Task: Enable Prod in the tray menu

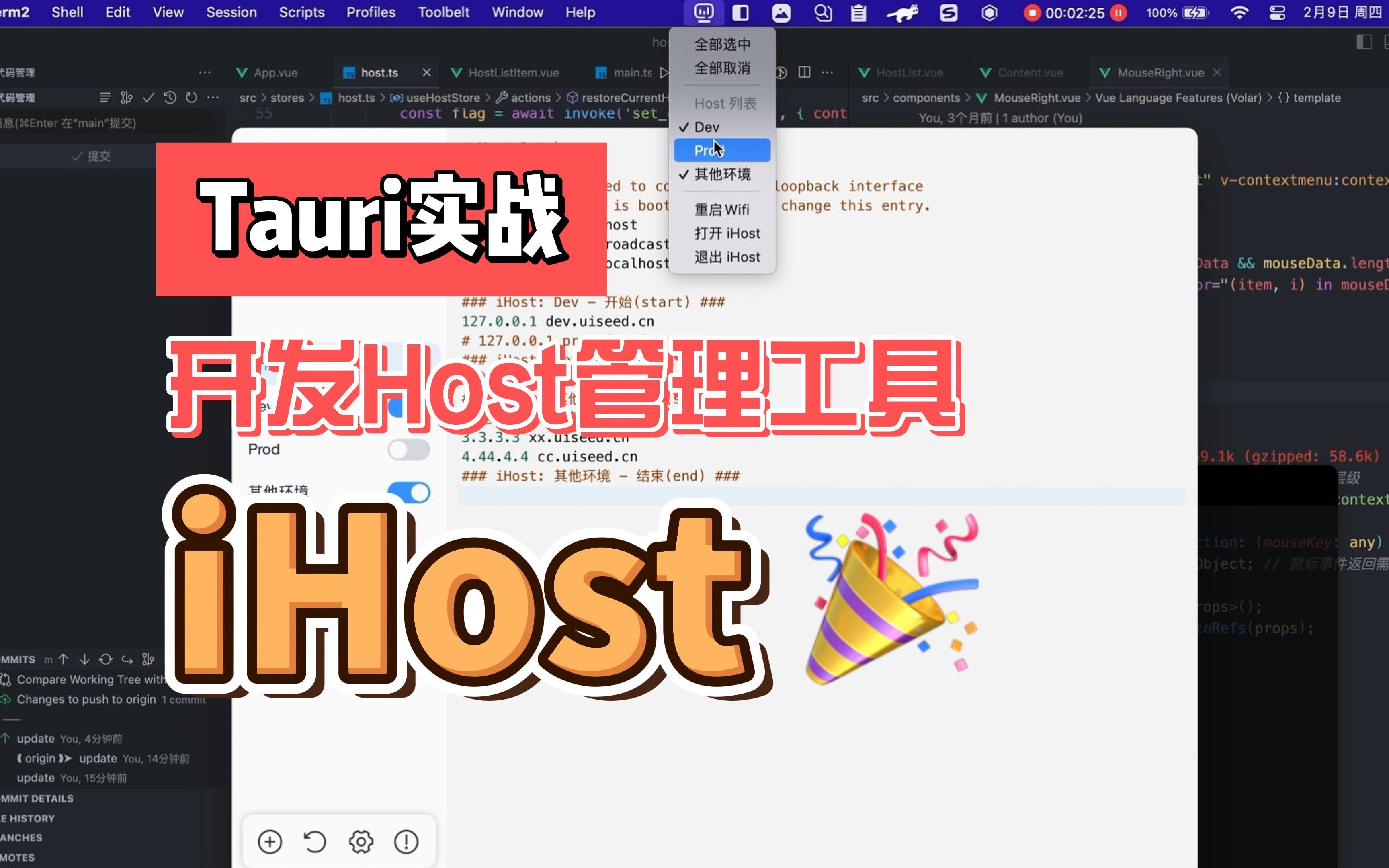Action: coord(722,150)
